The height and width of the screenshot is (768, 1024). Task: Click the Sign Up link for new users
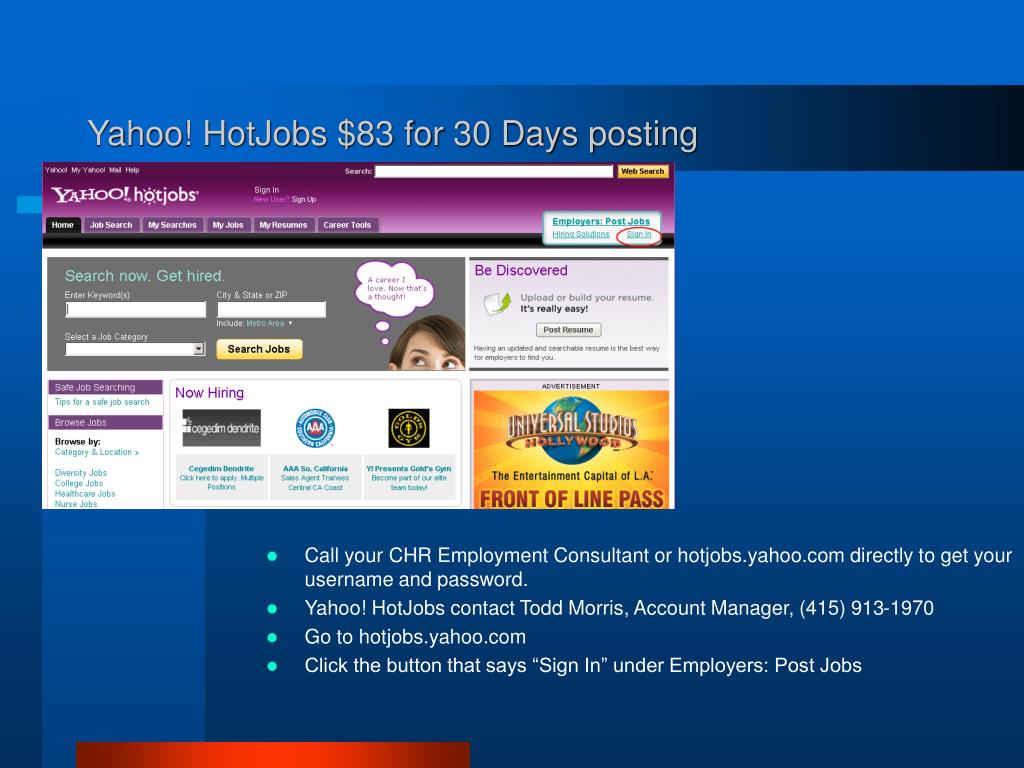(304, 200)
